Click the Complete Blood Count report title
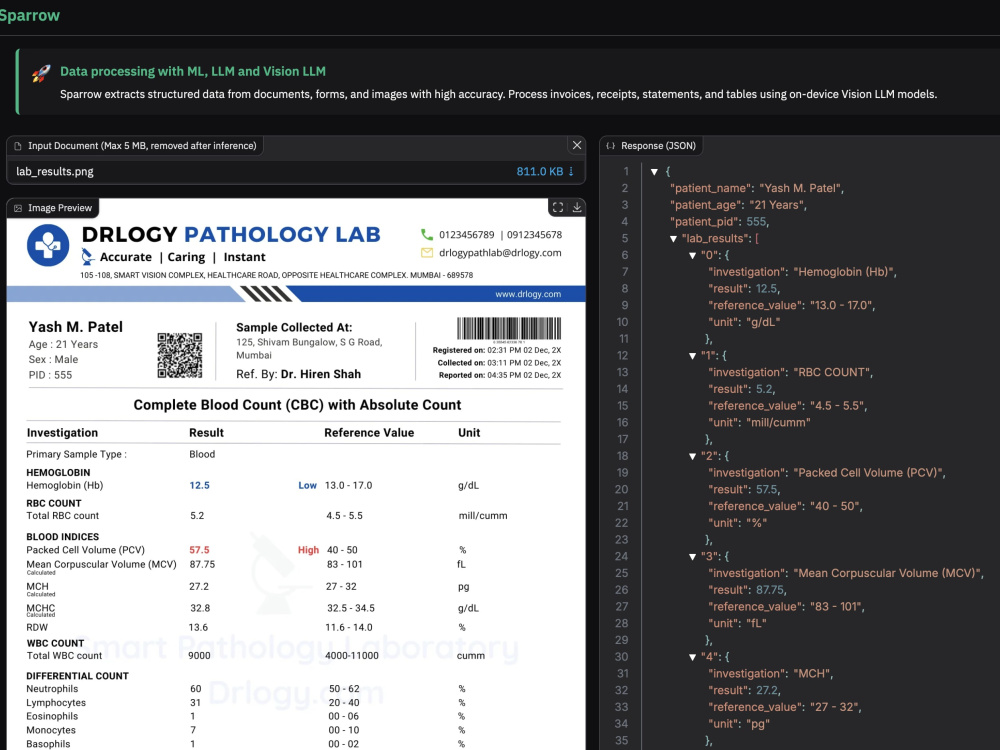The width and height of the screenshot is (1000, 750). coord(297,405)
